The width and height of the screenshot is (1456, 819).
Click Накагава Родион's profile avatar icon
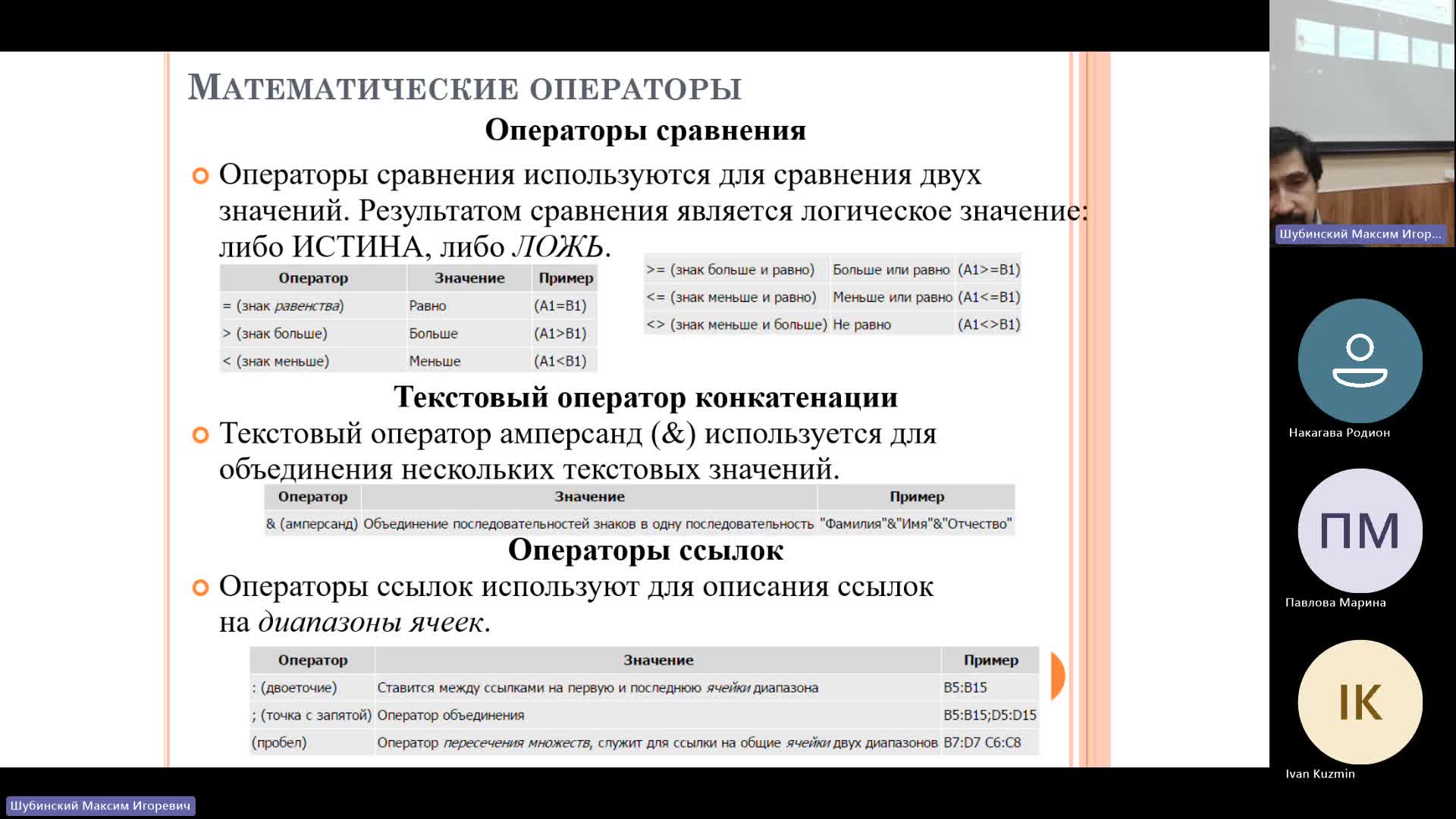coord(1360,361)
